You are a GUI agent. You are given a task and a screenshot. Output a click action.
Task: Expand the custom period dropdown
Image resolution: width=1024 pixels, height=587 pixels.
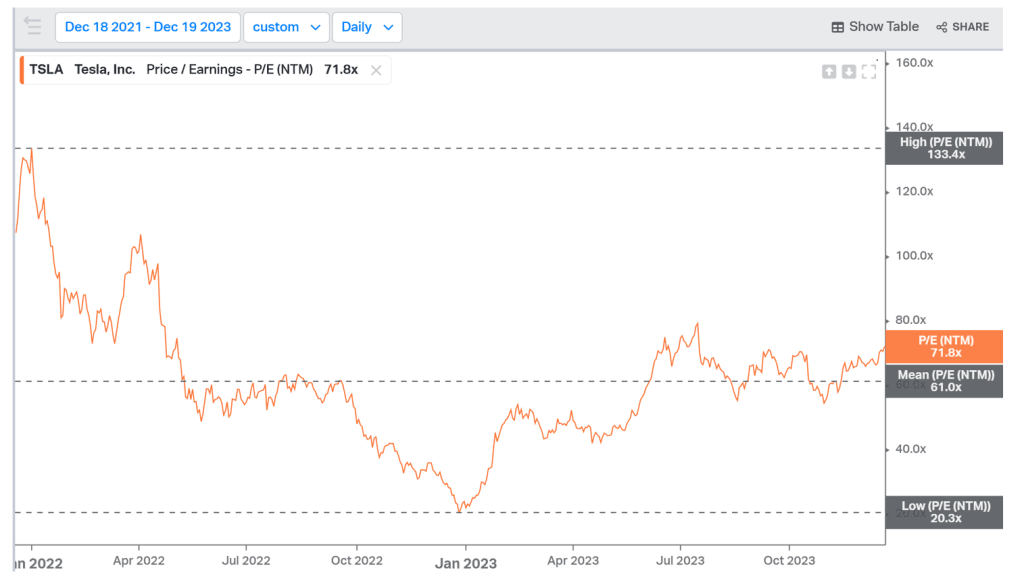point(286,27)
